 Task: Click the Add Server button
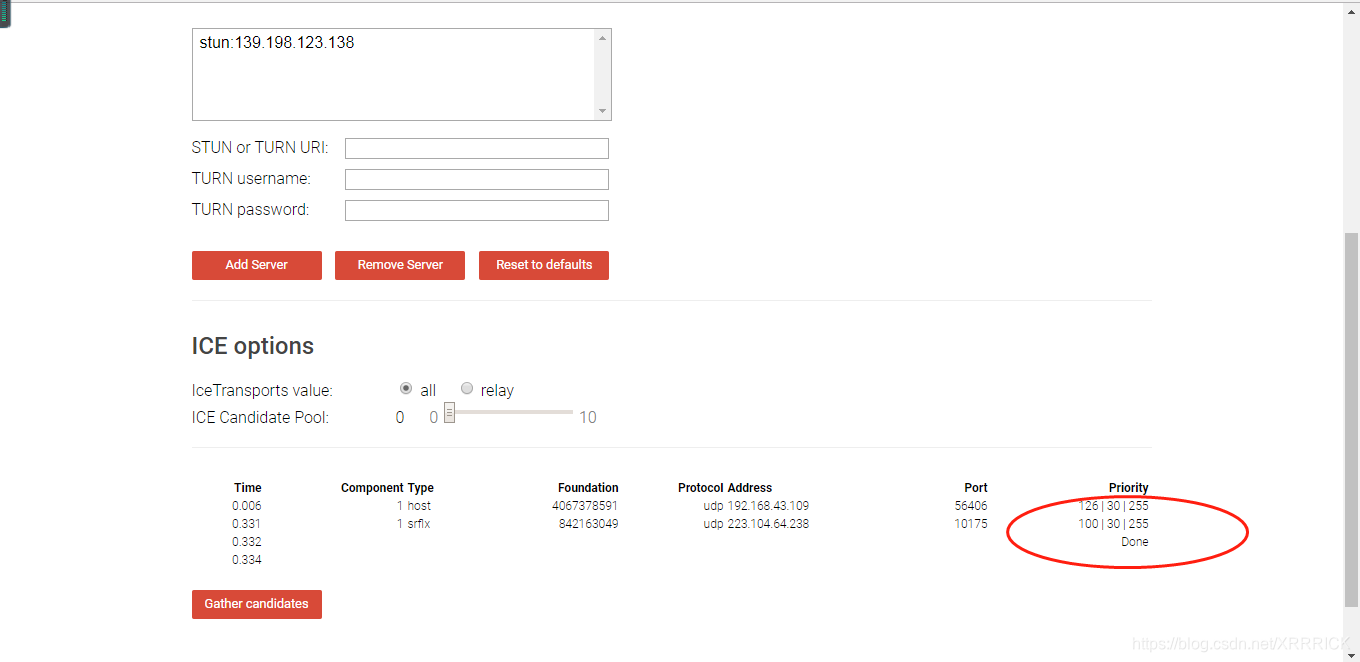pyautogui.click(x=257, y=265)
